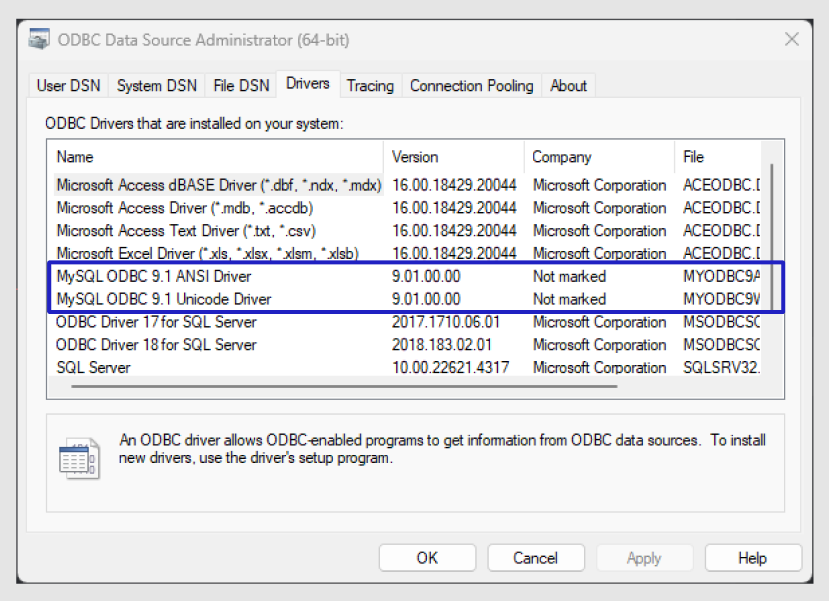The width and height of the screenshot is (829, 601).
Task: Select MySQL ODBC 9.1 Unicode Driver row
Action: pyautogui.click(x=164, y=299)
